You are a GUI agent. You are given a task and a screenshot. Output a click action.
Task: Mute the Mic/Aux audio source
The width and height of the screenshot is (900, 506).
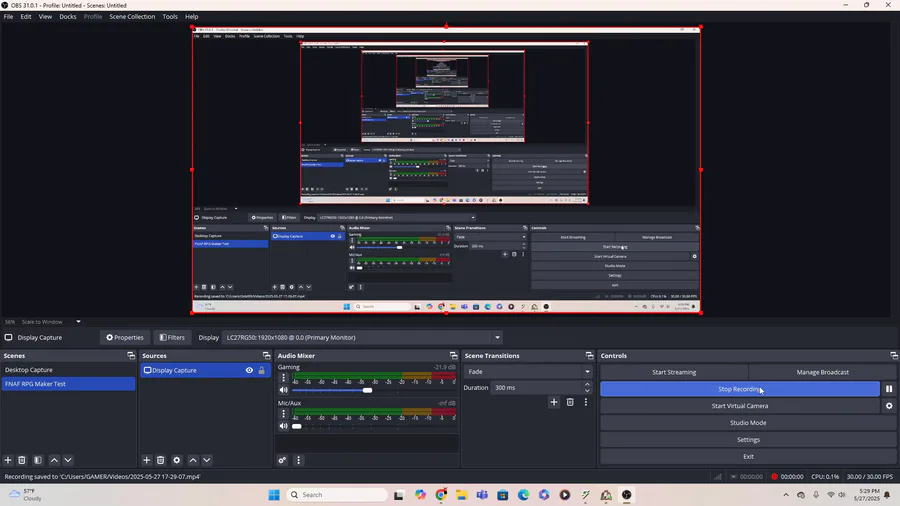click(x=284, y=426)
